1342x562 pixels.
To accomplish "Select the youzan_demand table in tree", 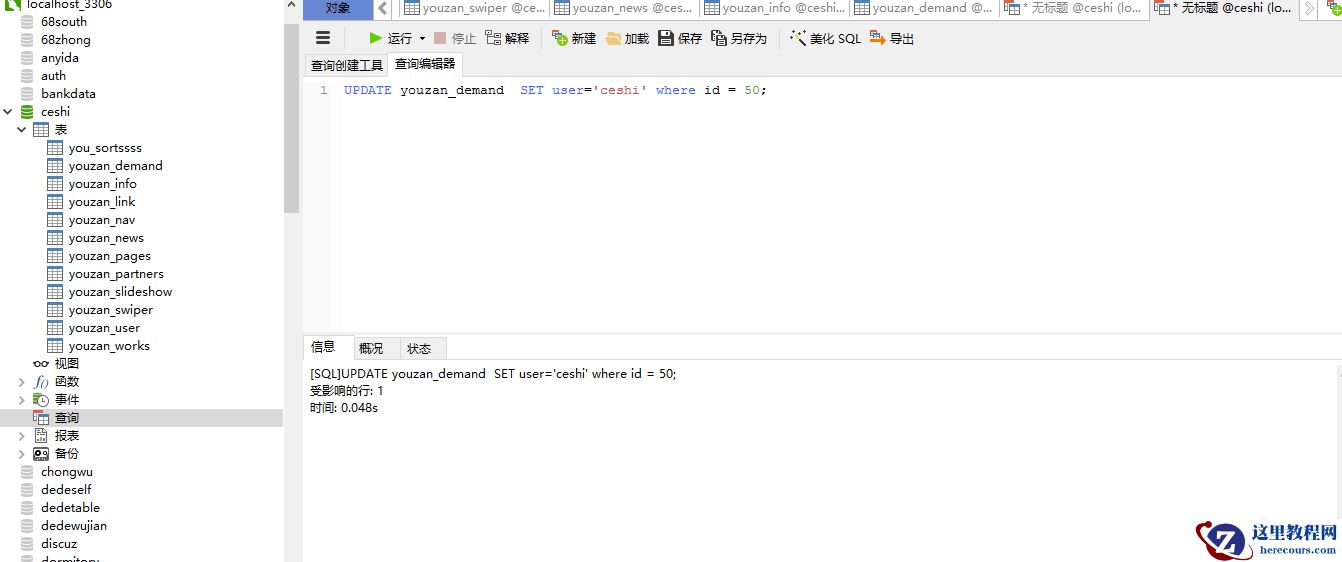I will coord(115,166).
